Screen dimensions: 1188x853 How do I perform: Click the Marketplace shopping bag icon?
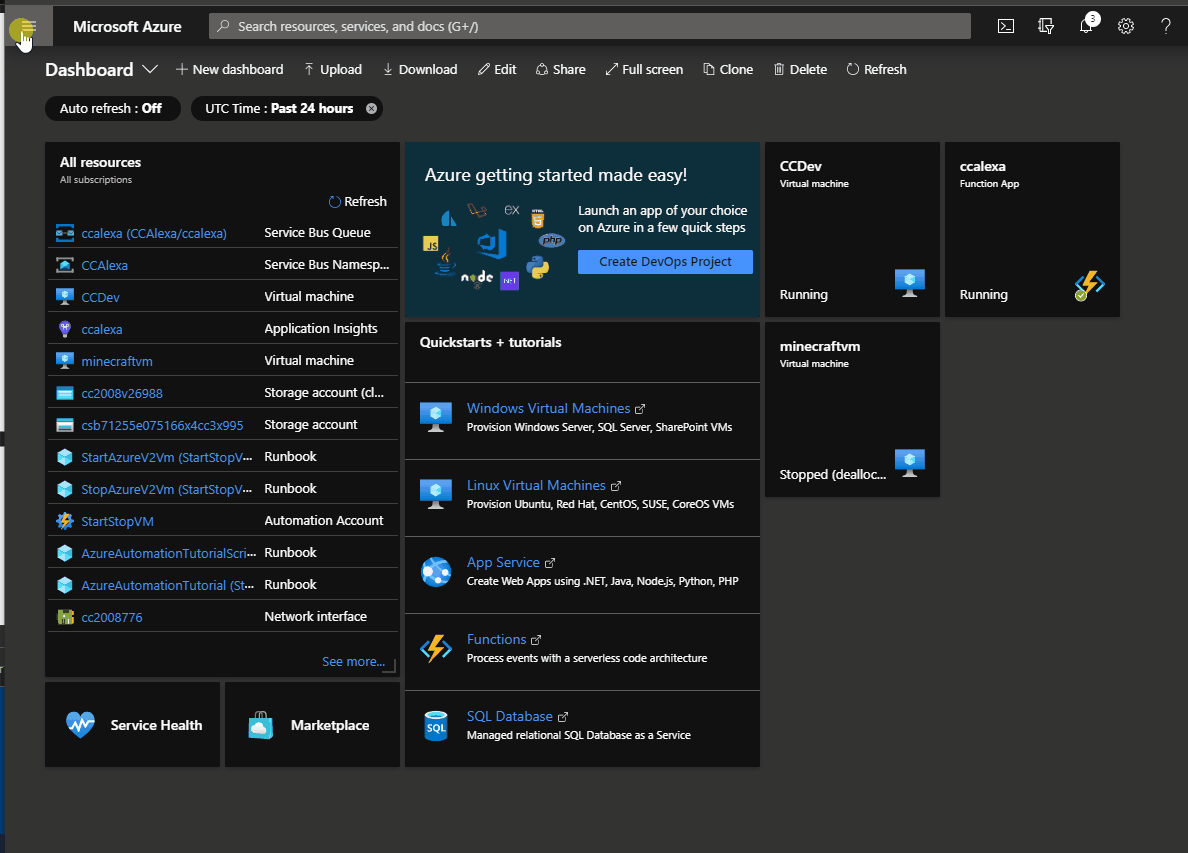(x=261, y=725)
